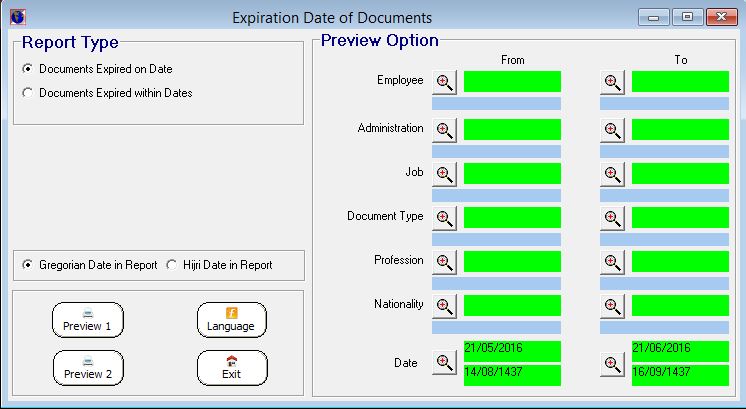This screenshot has height=409, width=746.
Task: Click the Hijri To date 16/09/1437 field
Action: [680, 374]
